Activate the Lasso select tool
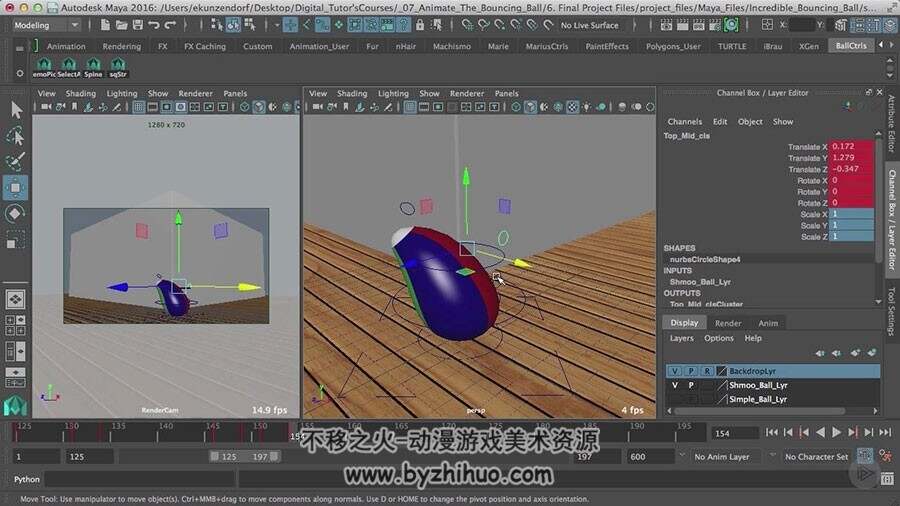 [15, 135]
